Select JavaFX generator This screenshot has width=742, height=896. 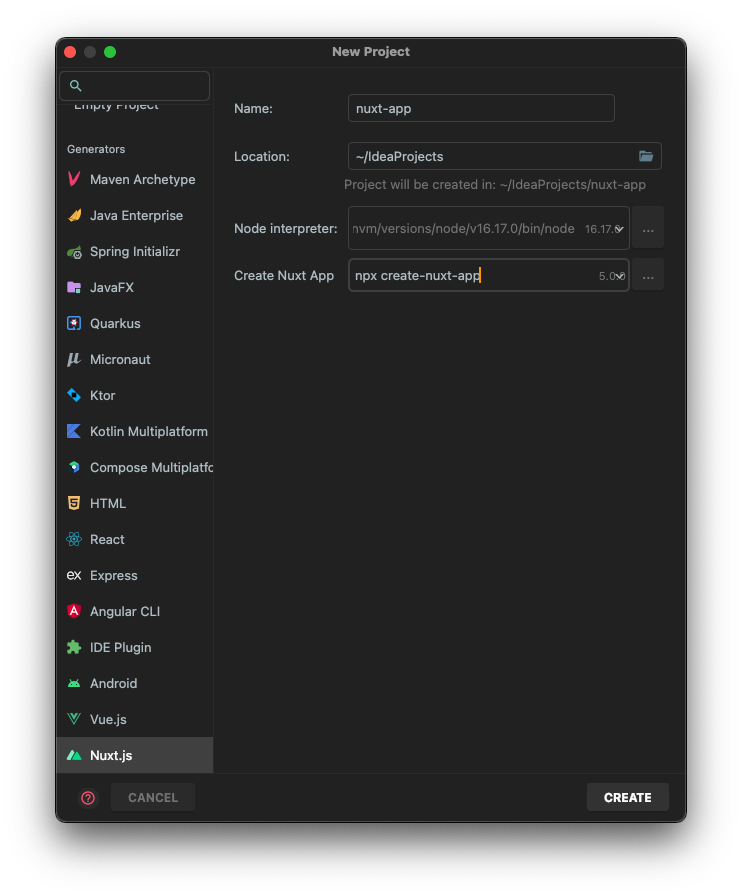click(x=135, y=287)
